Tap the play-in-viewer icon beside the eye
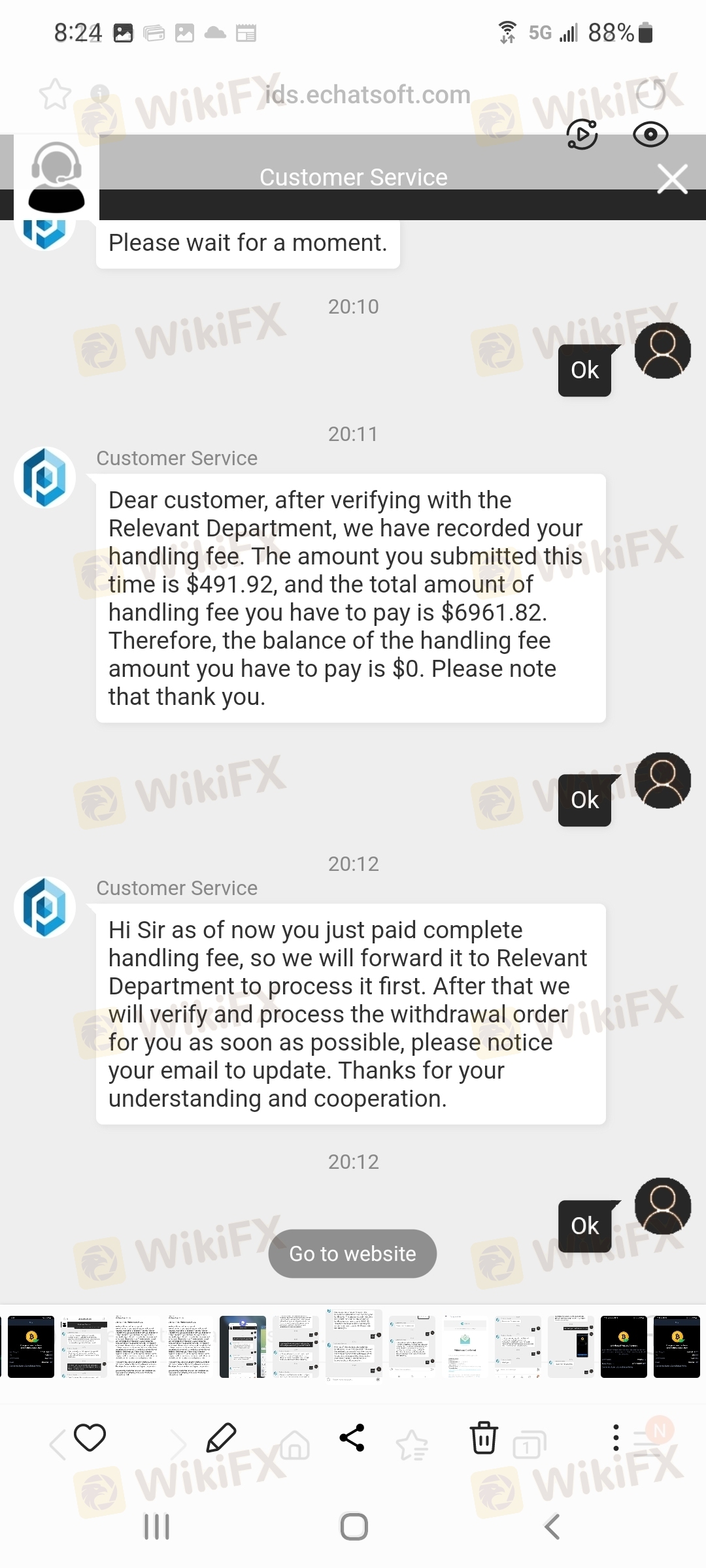 point(582,135)
